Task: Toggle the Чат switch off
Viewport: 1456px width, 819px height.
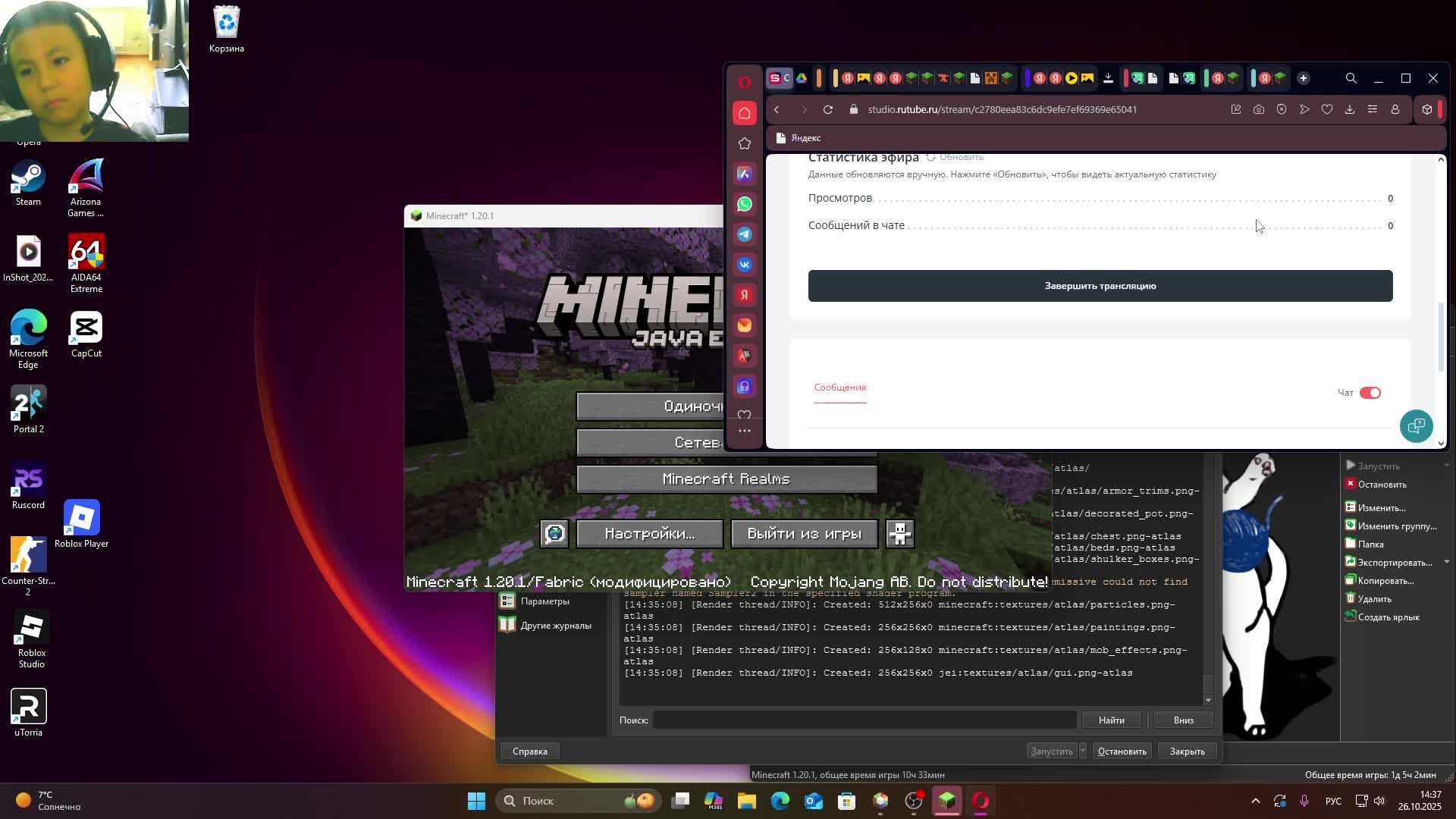Action: pos(1370,393)
